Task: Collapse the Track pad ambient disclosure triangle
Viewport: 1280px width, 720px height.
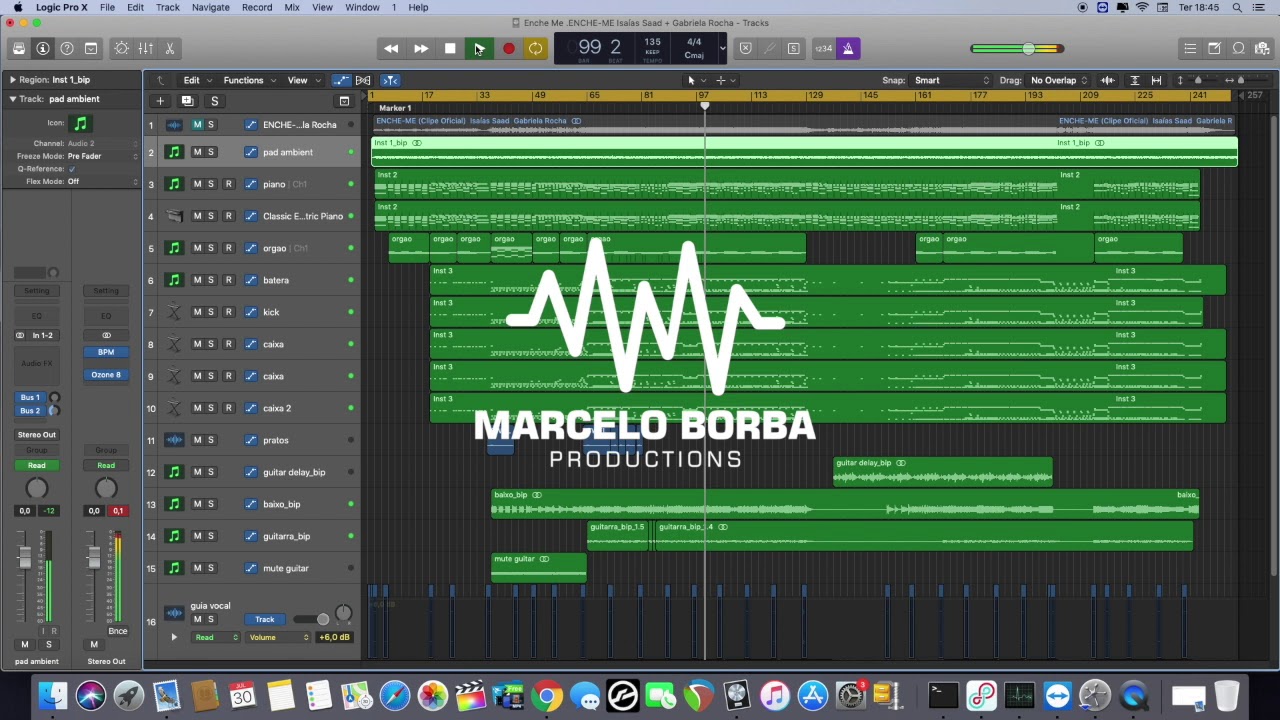Action: [x=12, y=99]
